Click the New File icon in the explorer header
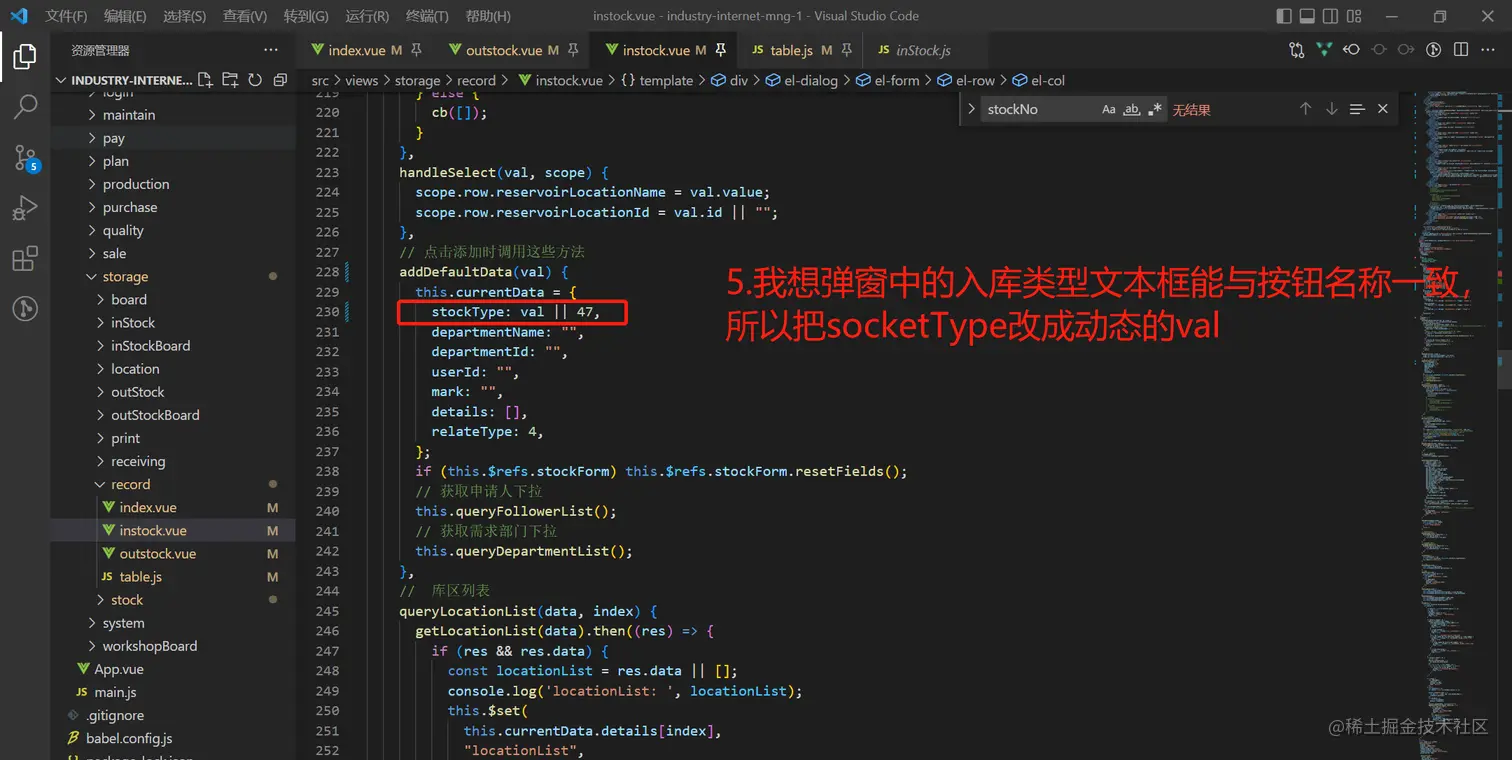 coord(205,80)
